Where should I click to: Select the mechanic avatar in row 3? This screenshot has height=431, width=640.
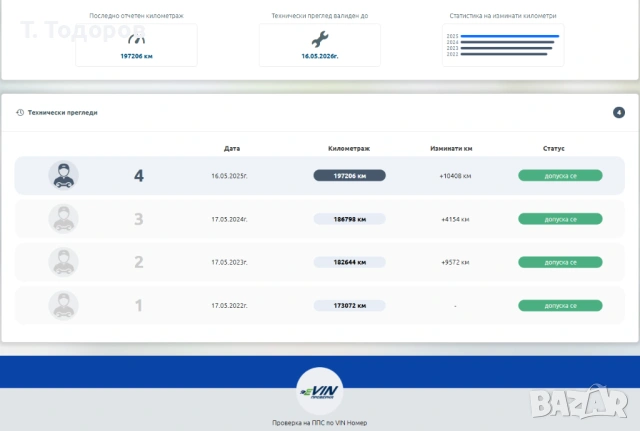pos(64,218)
